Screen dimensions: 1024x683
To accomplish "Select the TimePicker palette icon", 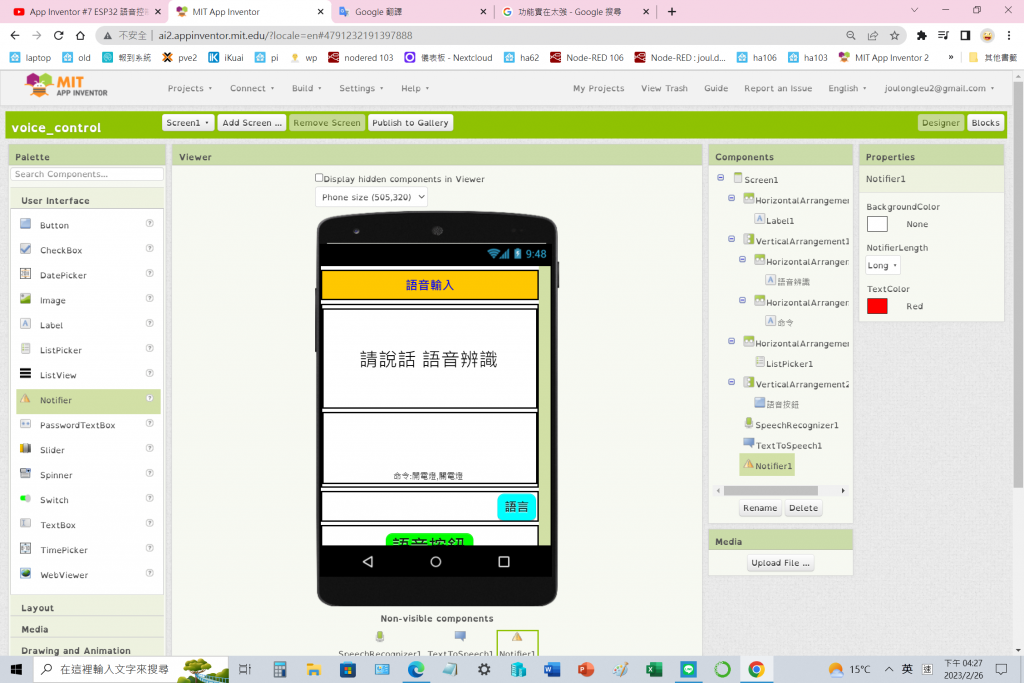I will [25, 548].
